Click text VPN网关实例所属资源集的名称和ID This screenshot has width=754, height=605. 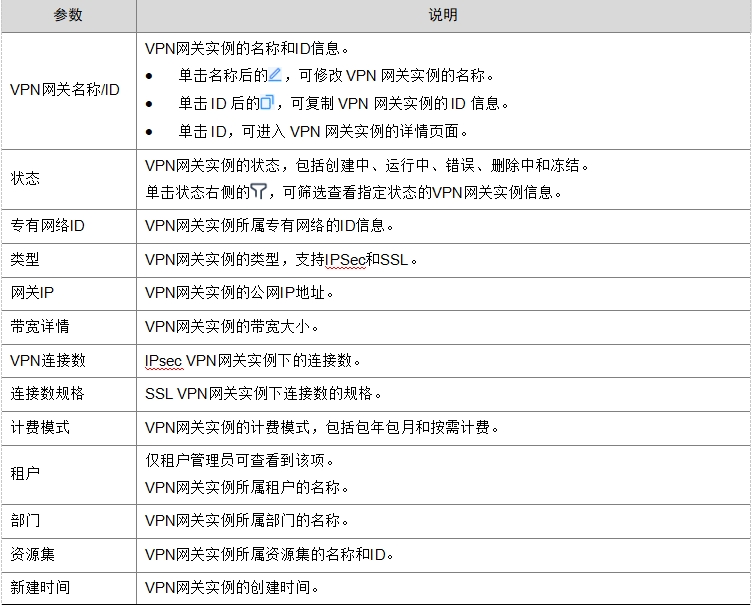(x=269, y=555)
